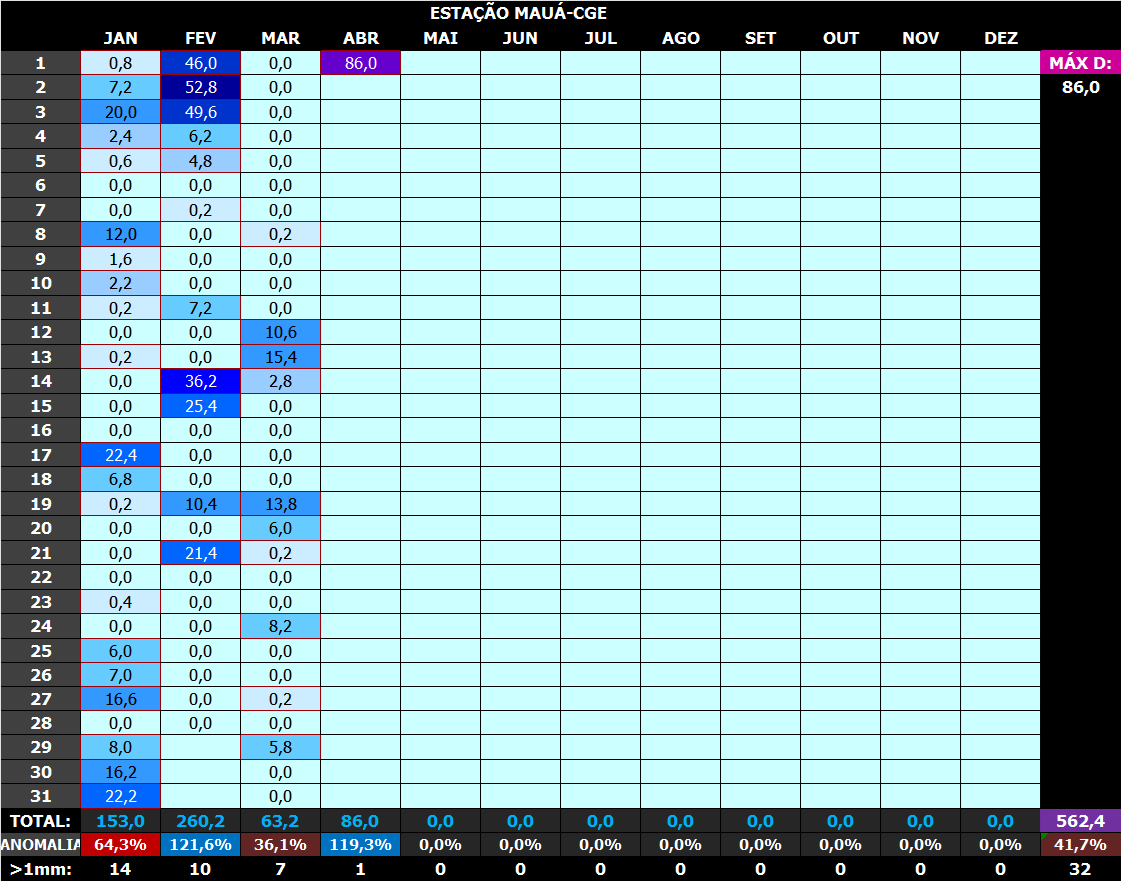The image size is (1121, 882).
Task: Select the JAN total value 153,0
Action: point(120,821)
